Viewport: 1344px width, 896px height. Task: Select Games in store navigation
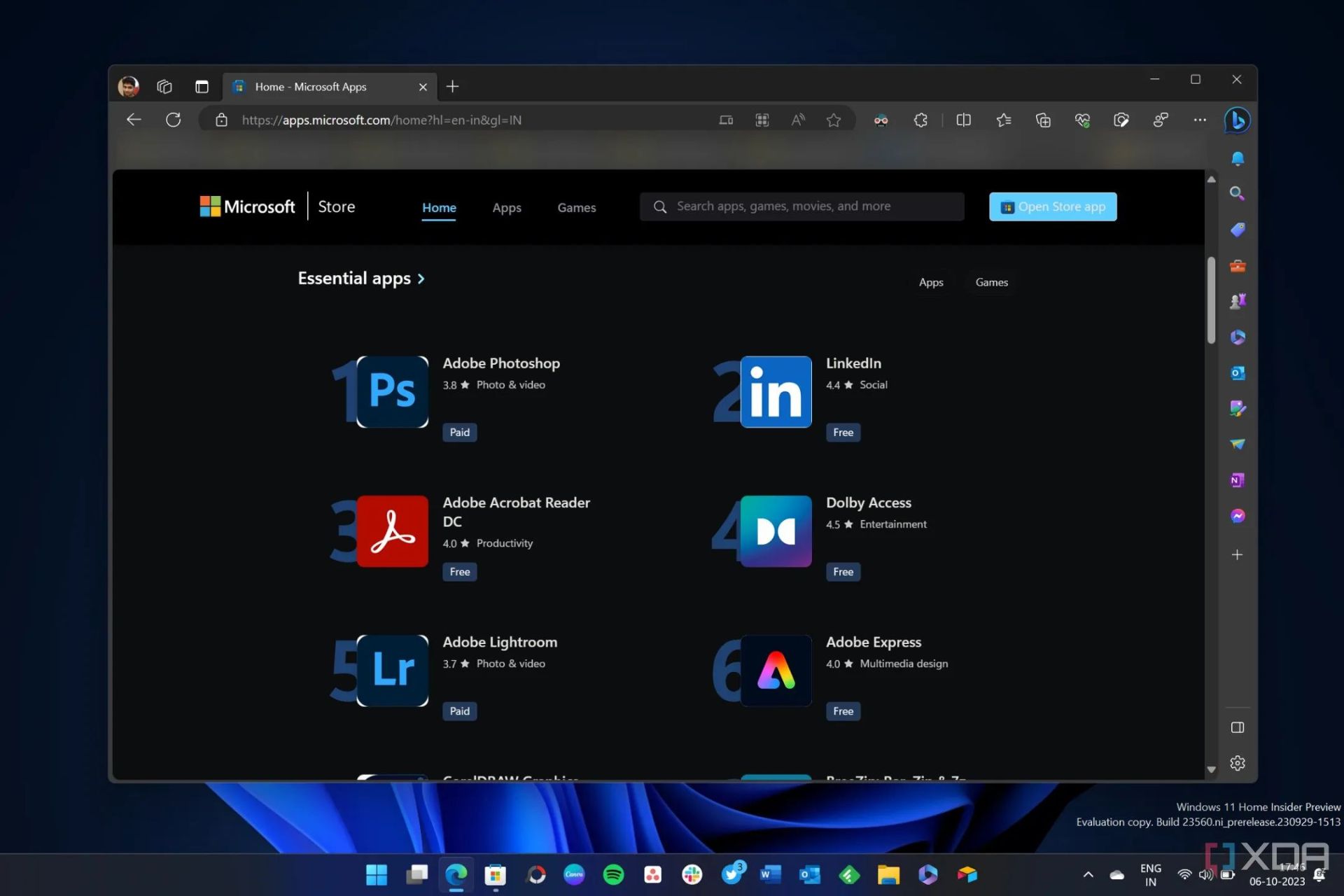pyautogui.click(x=577, y=208)
